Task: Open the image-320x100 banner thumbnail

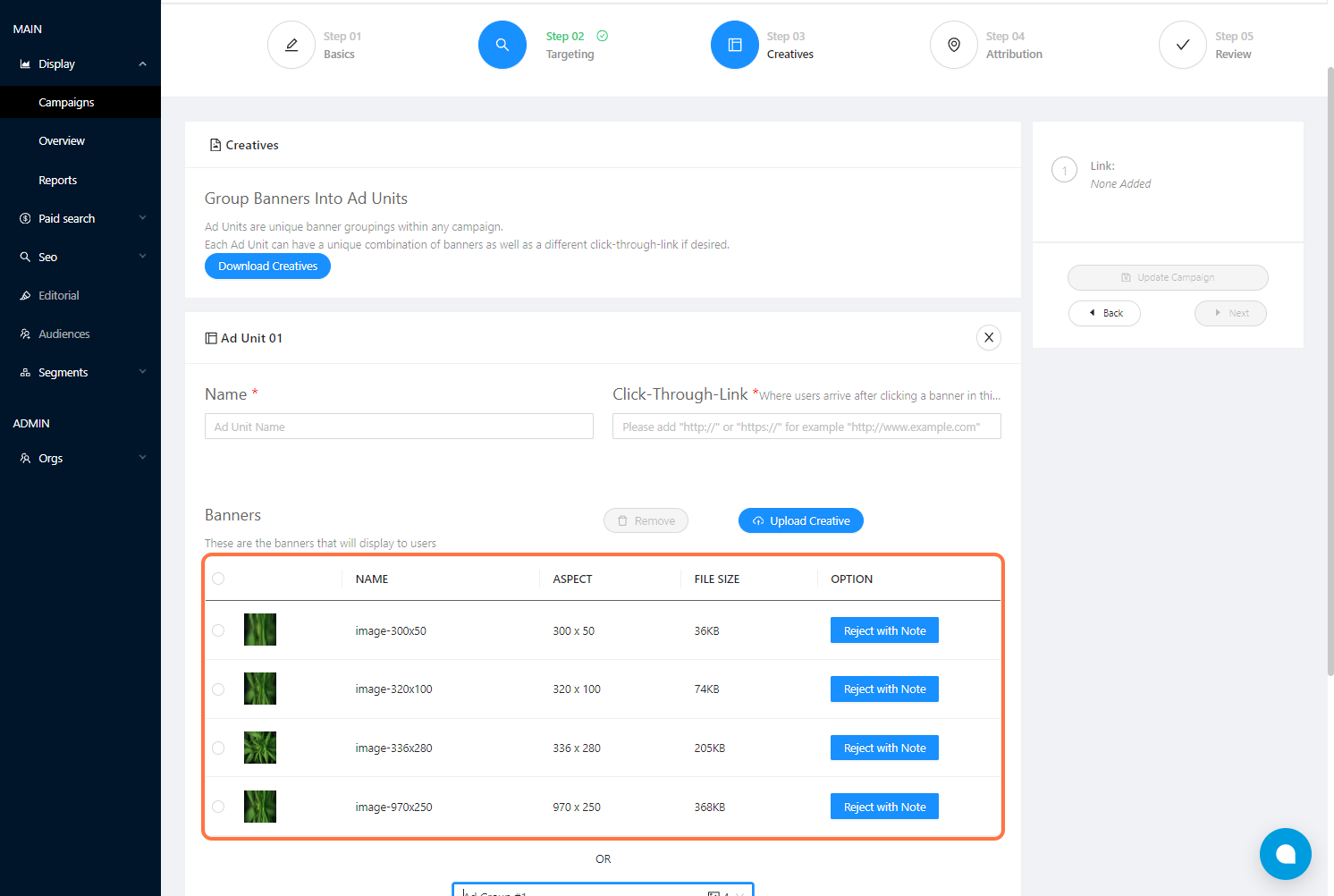Action: tap(260, 689)
